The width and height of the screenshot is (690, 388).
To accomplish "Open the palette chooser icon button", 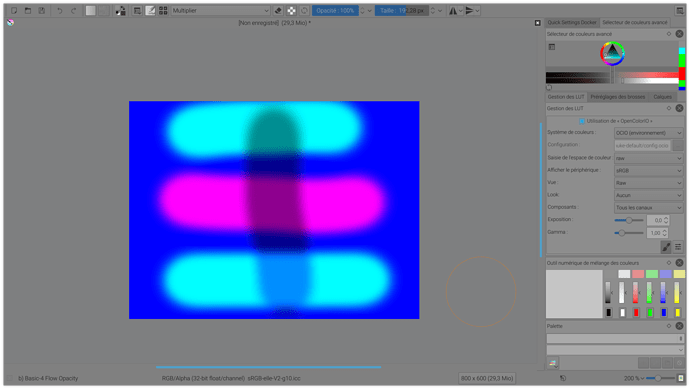I will [553, 363].
